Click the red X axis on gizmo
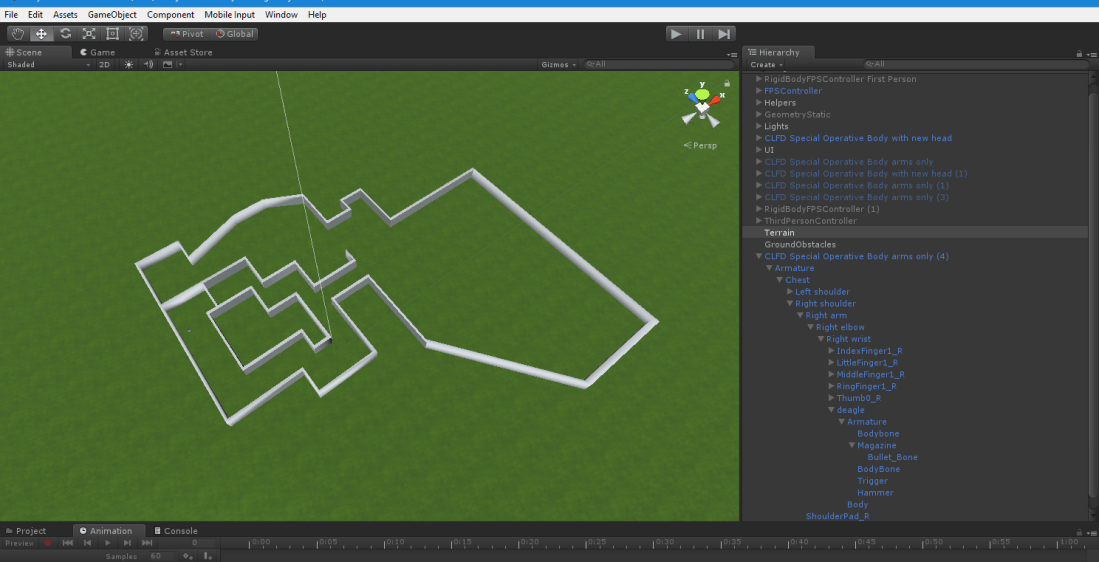Image resolution: width=1099 pixels, height=562 pixels. coord(714,100)
